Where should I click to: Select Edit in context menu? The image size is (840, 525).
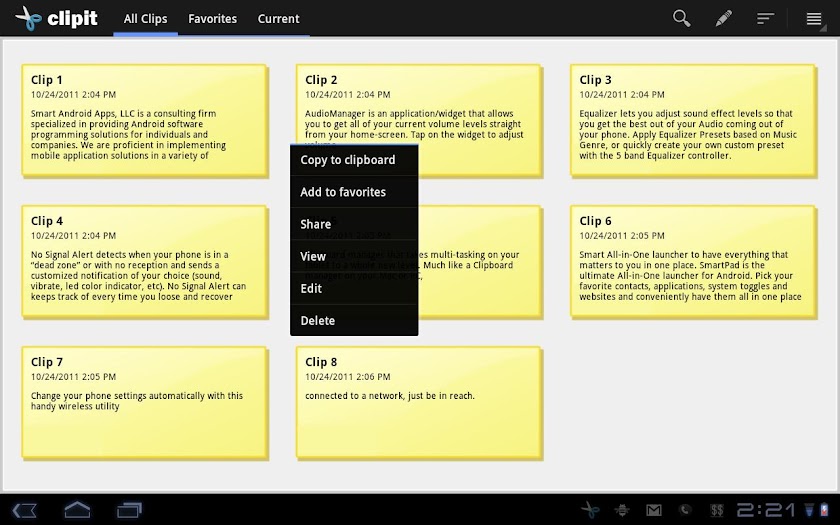click(x=354, y=288)
